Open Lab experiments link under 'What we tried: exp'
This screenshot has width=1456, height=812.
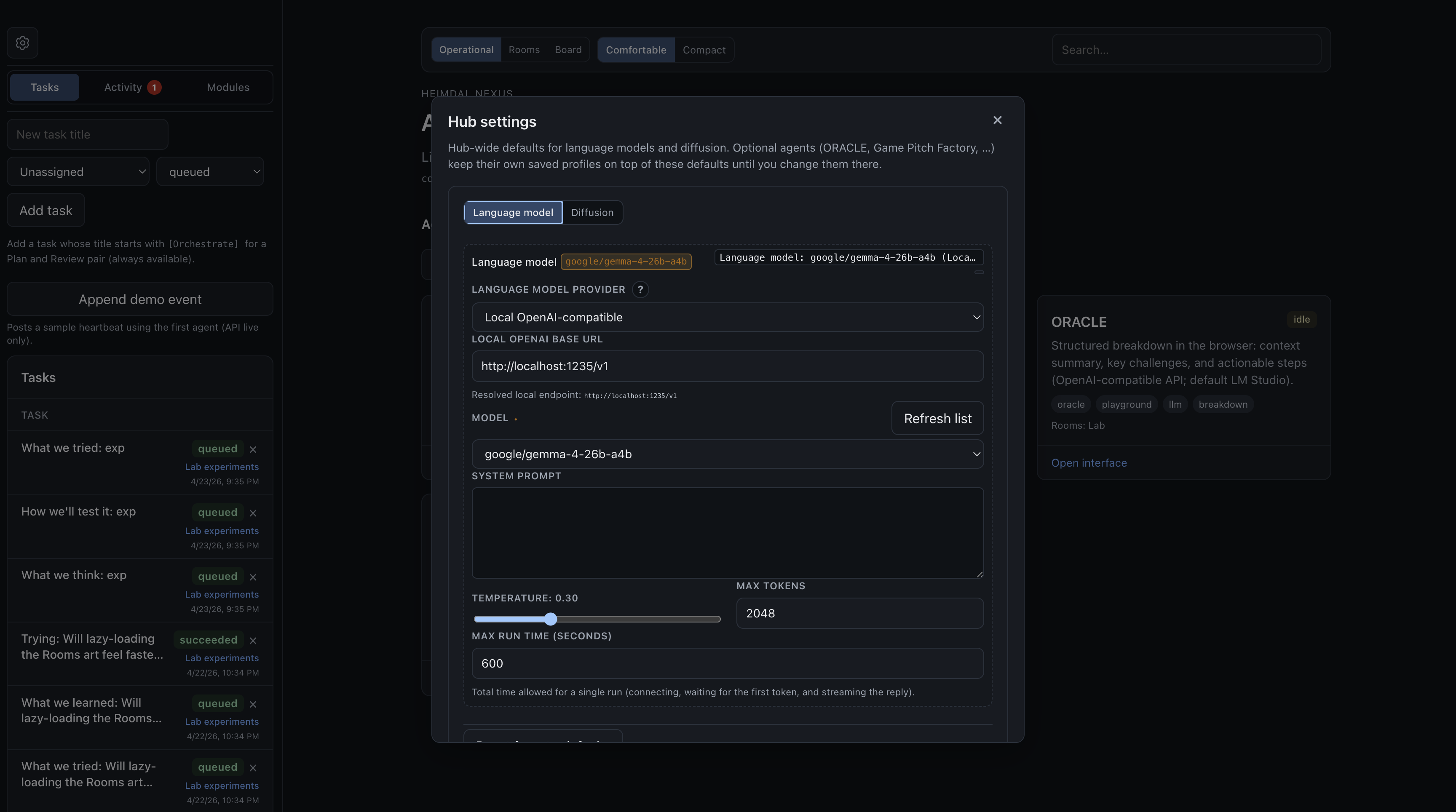(222, 467)
